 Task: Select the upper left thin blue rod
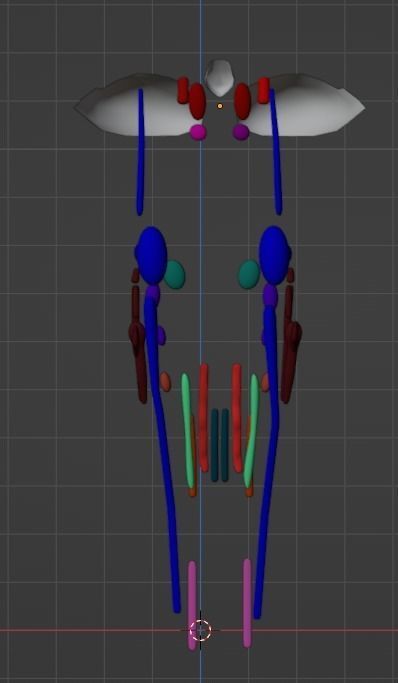[140, 152]
